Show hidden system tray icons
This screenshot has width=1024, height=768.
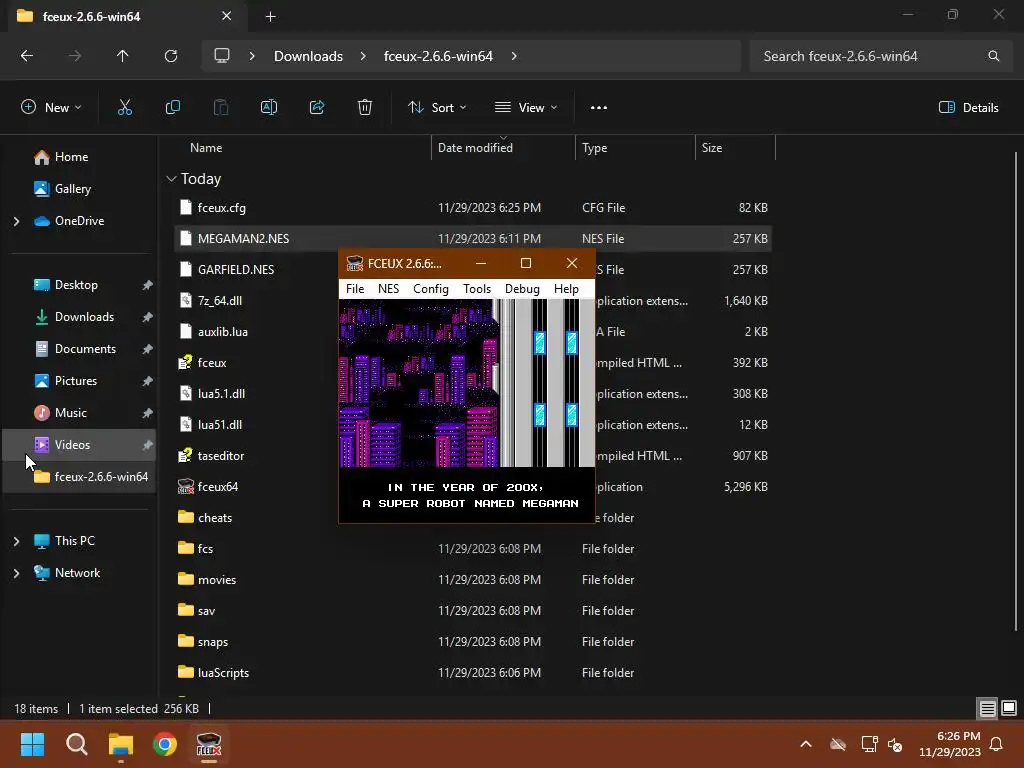pyautogui.click(x=806, y=744)
